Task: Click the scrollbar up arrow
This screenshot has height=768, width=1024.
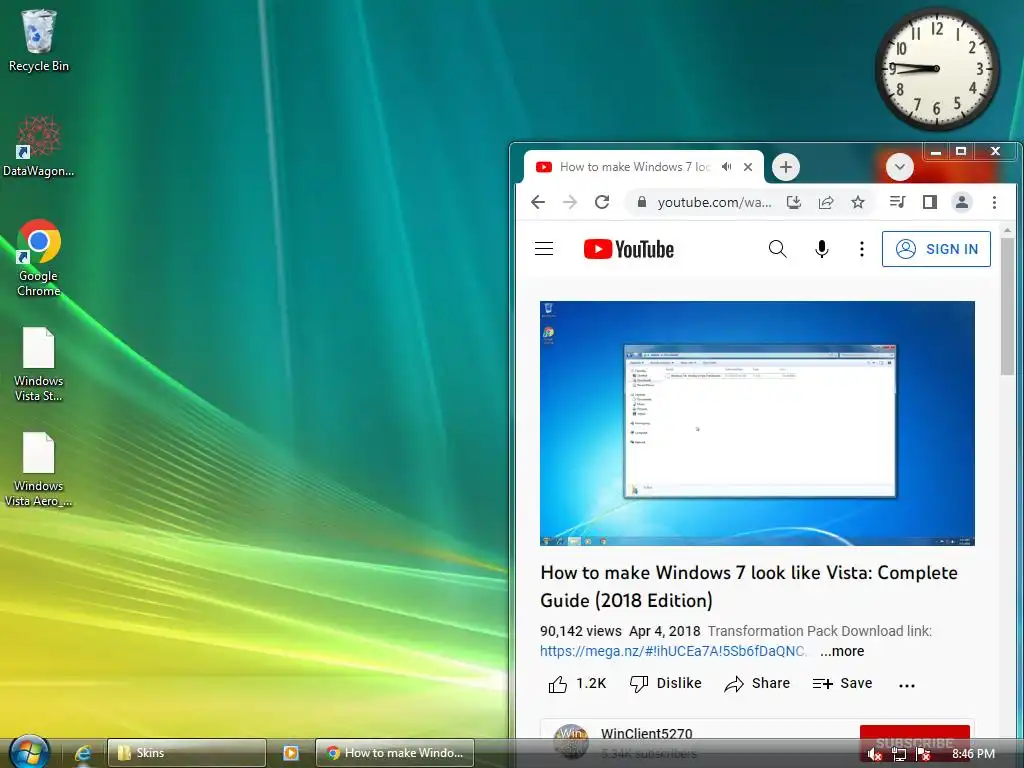Action: coord(1006,230)
